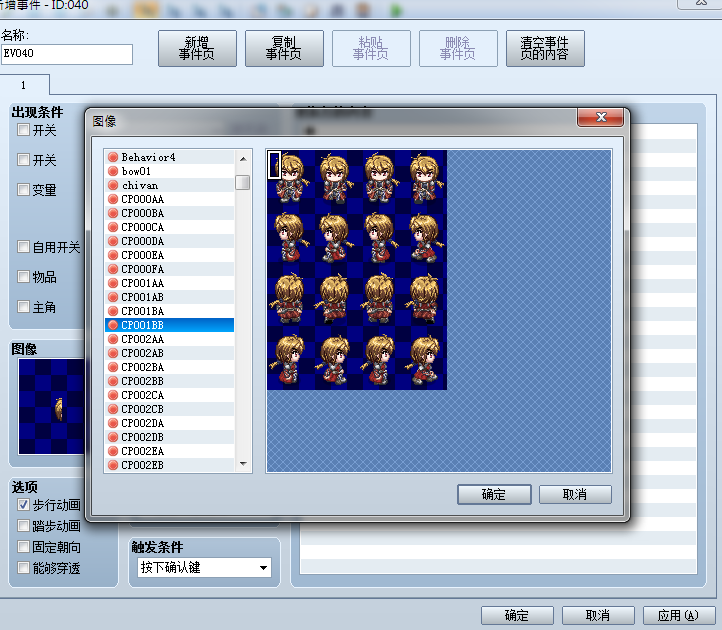Click the 应用 (A) apply button
Image resolution: width=722 pixels, height=630 pixels.
tap(679, 615)
